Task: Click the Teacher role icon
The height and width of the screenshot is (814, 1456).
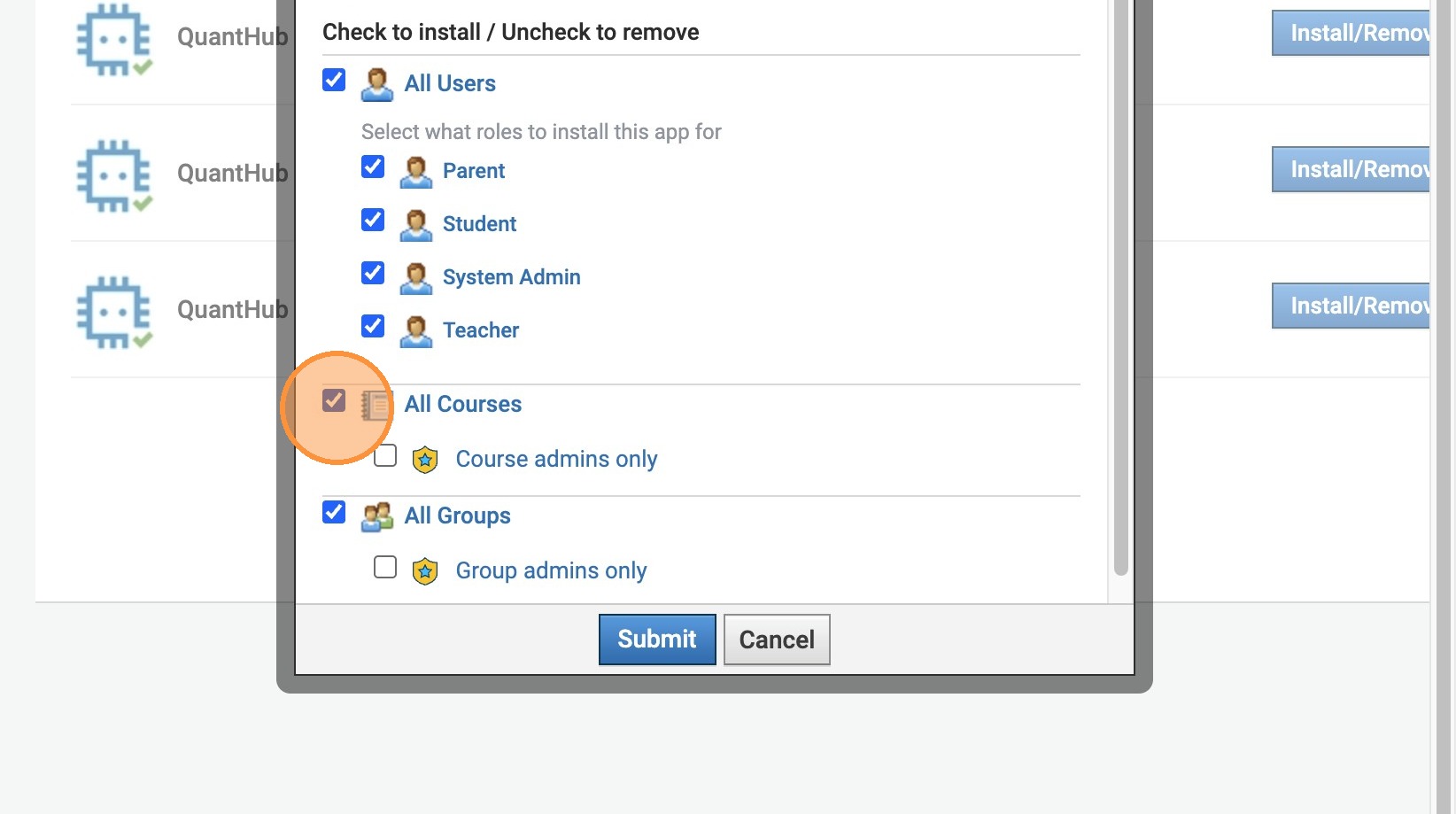Action: tap(415, 331)
